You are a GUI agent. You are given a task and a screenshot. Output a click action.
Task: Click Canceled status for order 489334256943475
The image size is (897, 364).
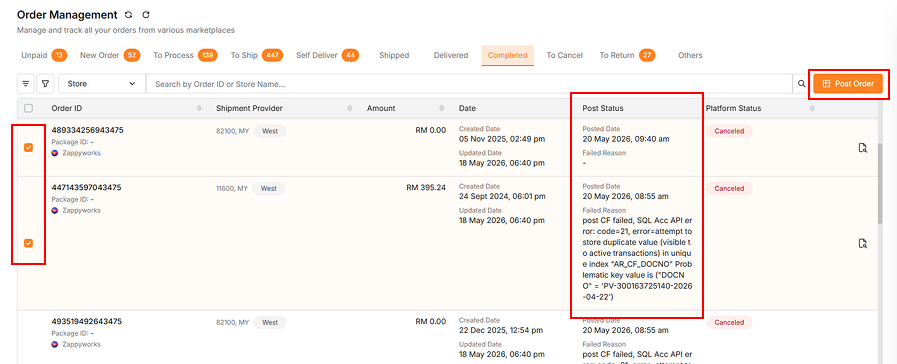pos(729,131)
